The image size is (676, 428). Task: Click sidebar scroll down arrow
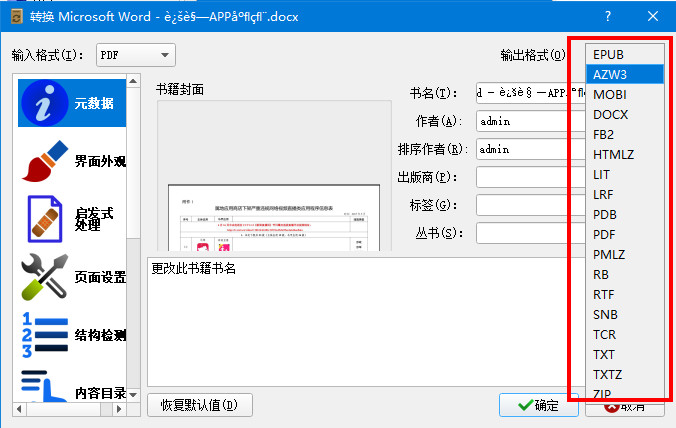point(133,395)
